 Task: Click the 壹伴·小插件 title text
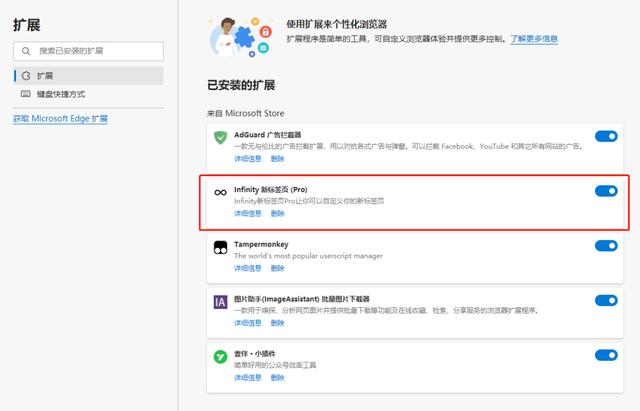click(x=255, y=353)
